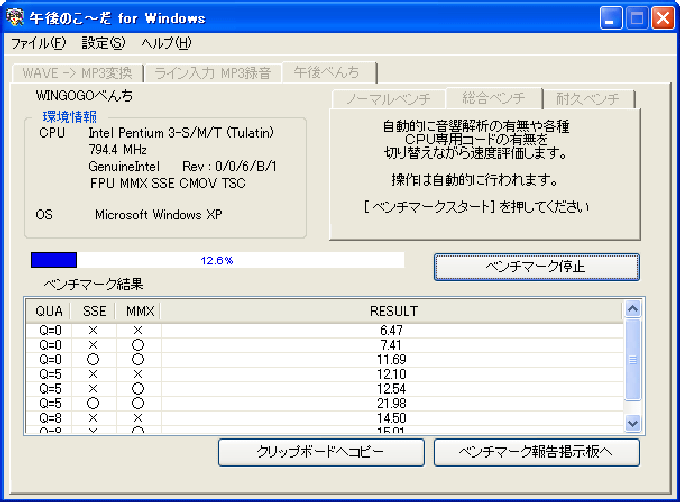Select the 午後べんち tab
The image size is (680, 502).
pyautogui.click(x=329, y=72)
